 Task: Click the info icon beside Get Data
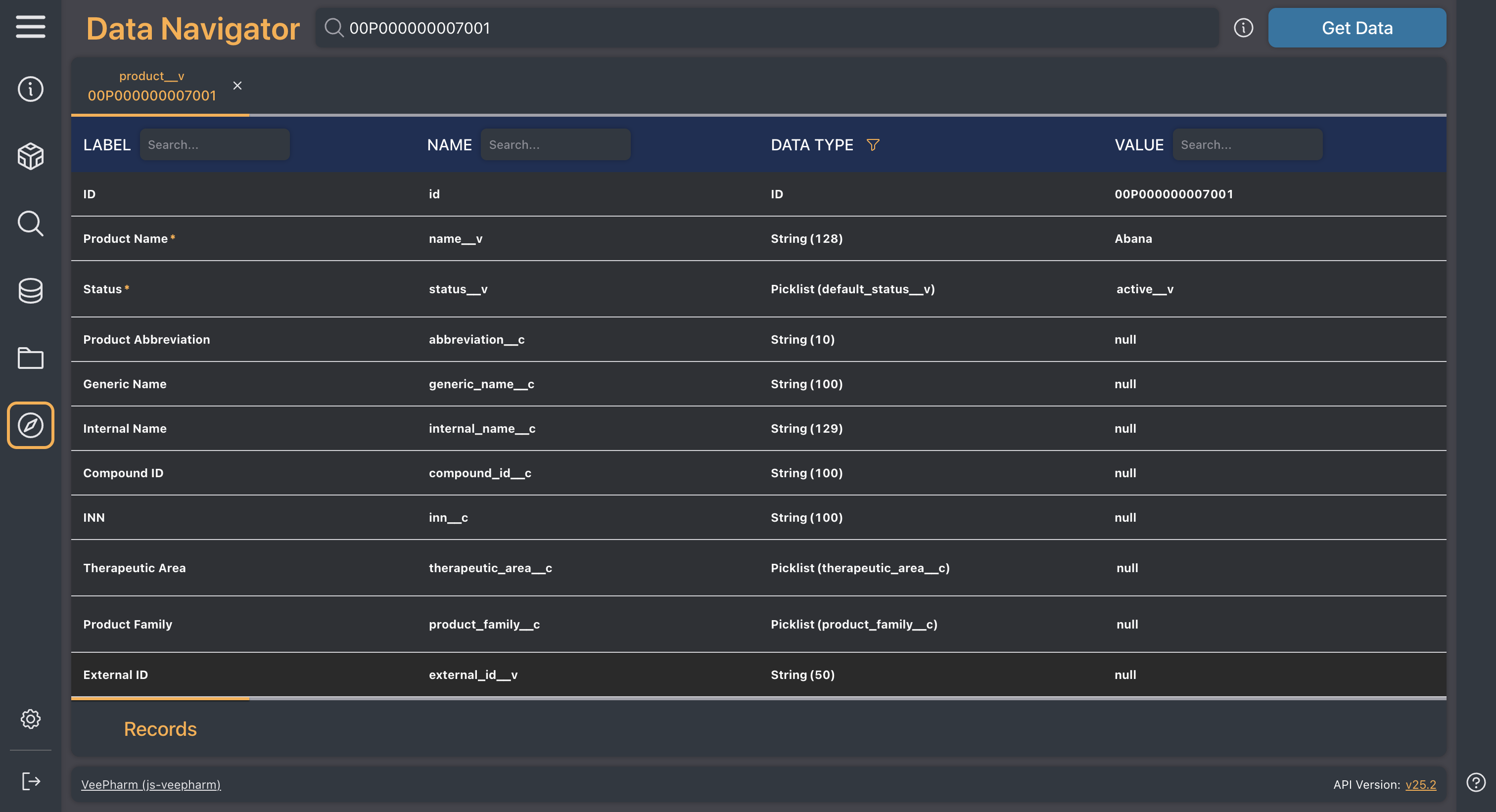pos(1243,28)
